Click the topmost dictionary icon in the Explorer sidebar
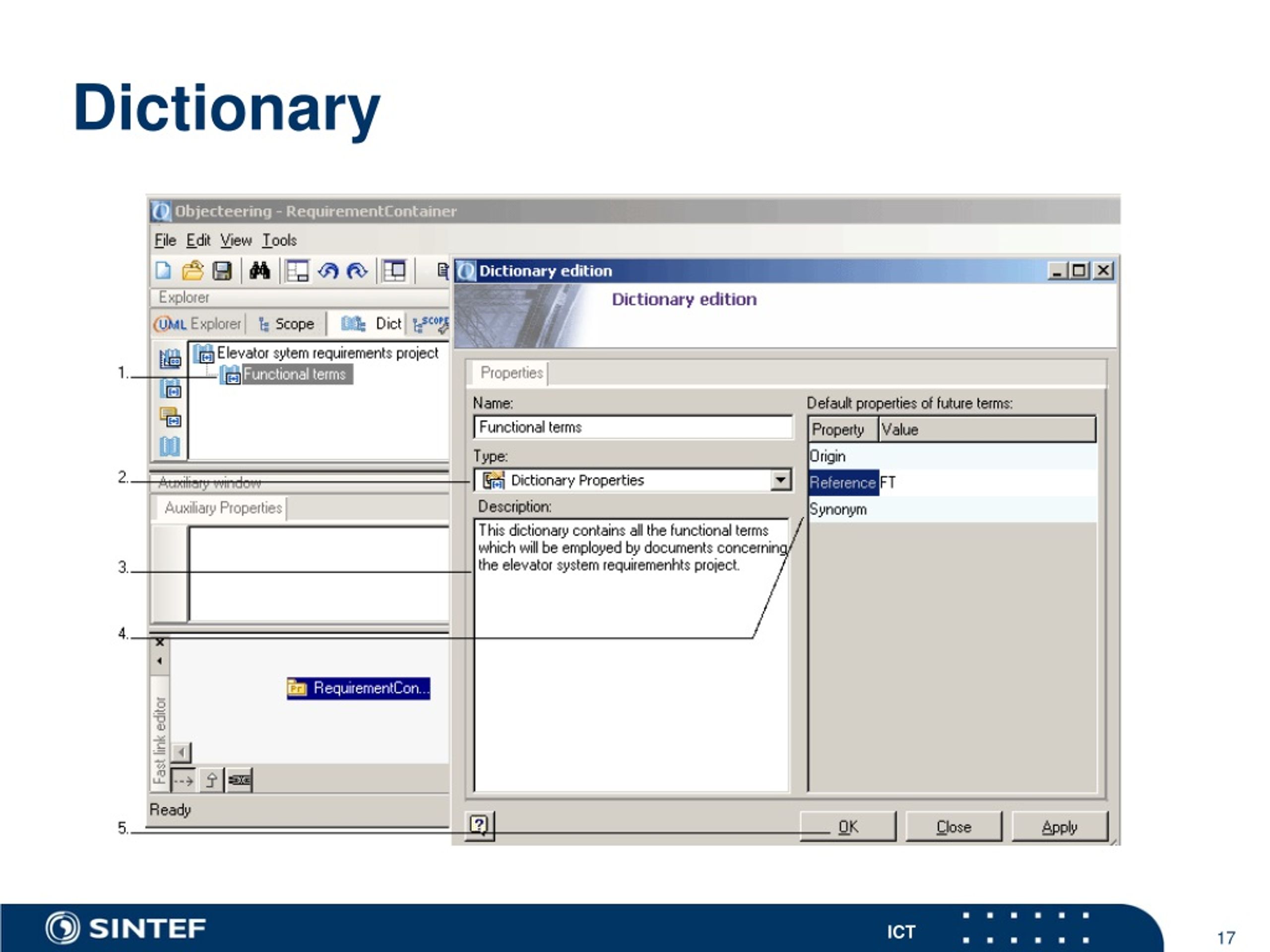Screen dimensions: 1270x952 [x=170, y=358]
